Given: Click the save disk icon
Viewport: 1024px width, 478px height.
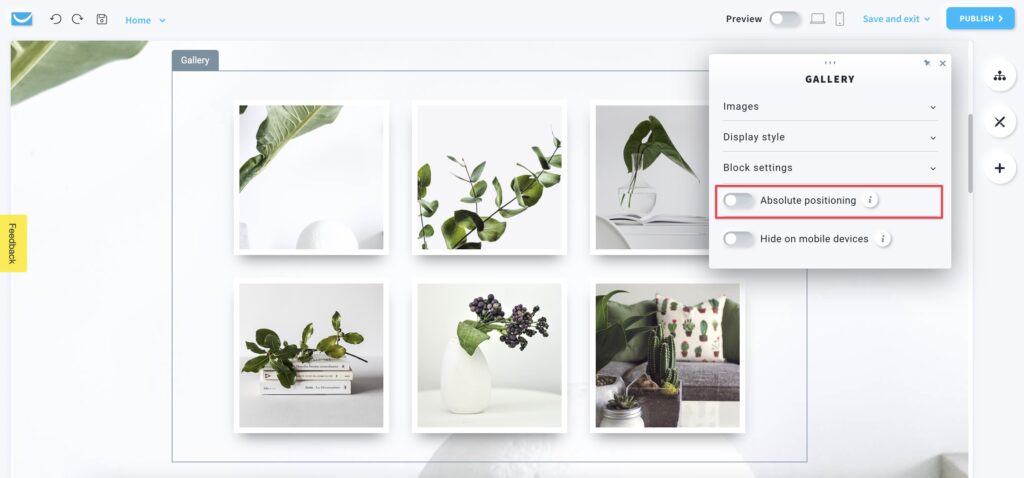Looking at the screenshot, I should click(x=102, y=19).
